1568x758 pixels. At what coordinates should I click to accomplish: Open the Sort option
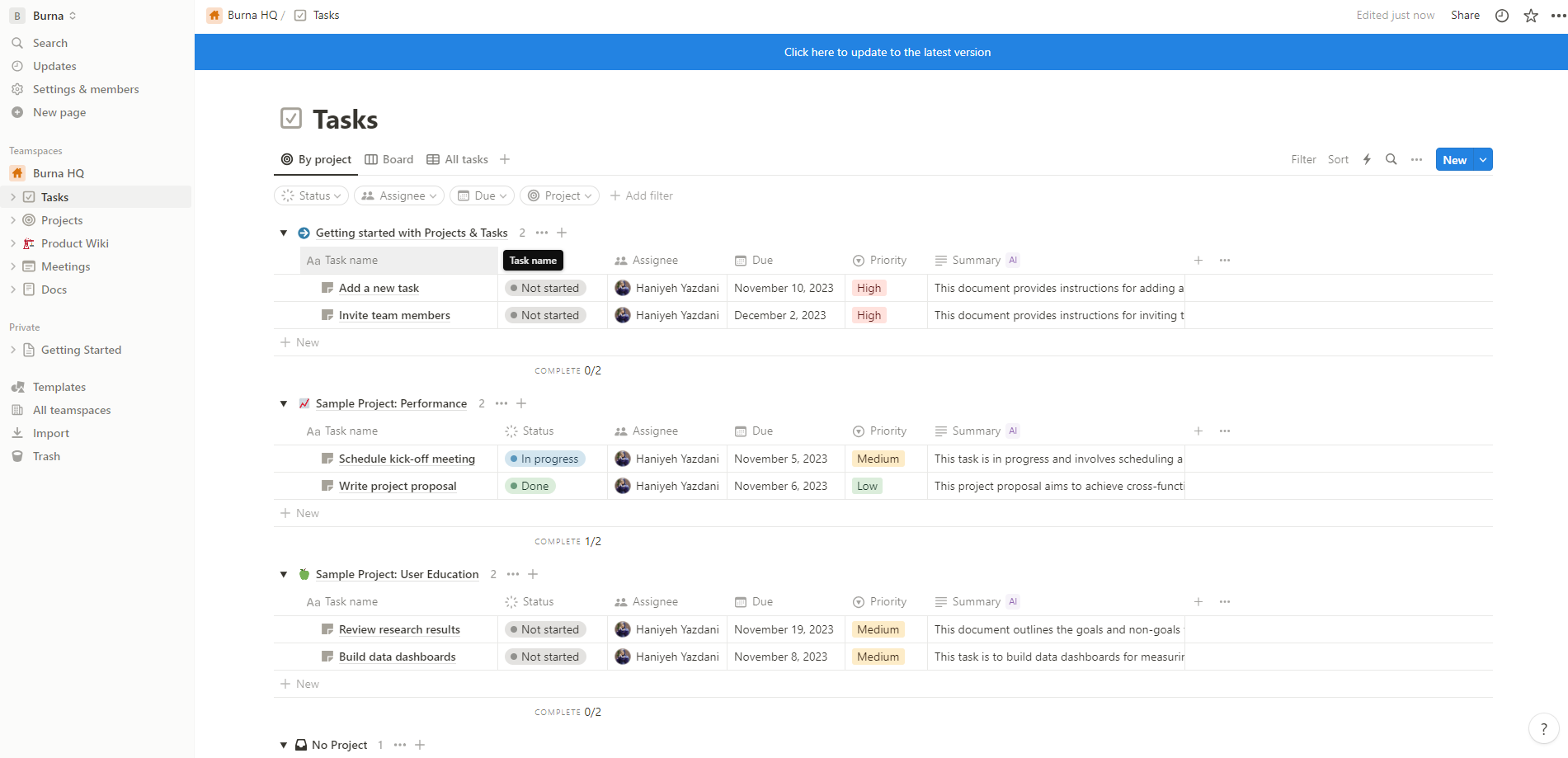1338,159
